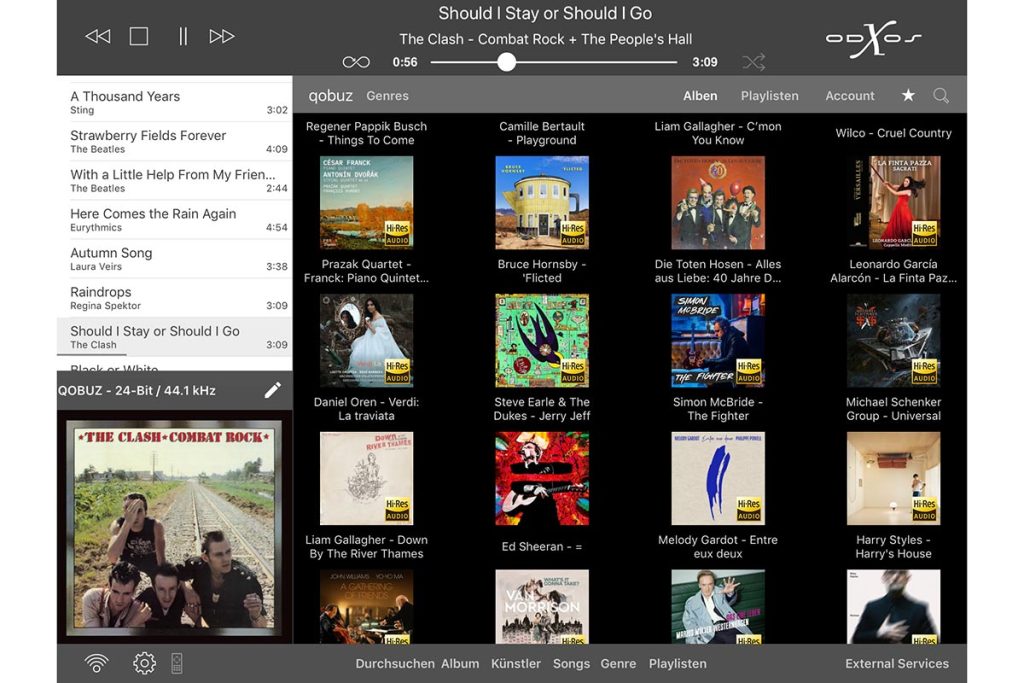Open the Qobuz search magnifier
This screenshot has height=683, width=1024.
941,95
